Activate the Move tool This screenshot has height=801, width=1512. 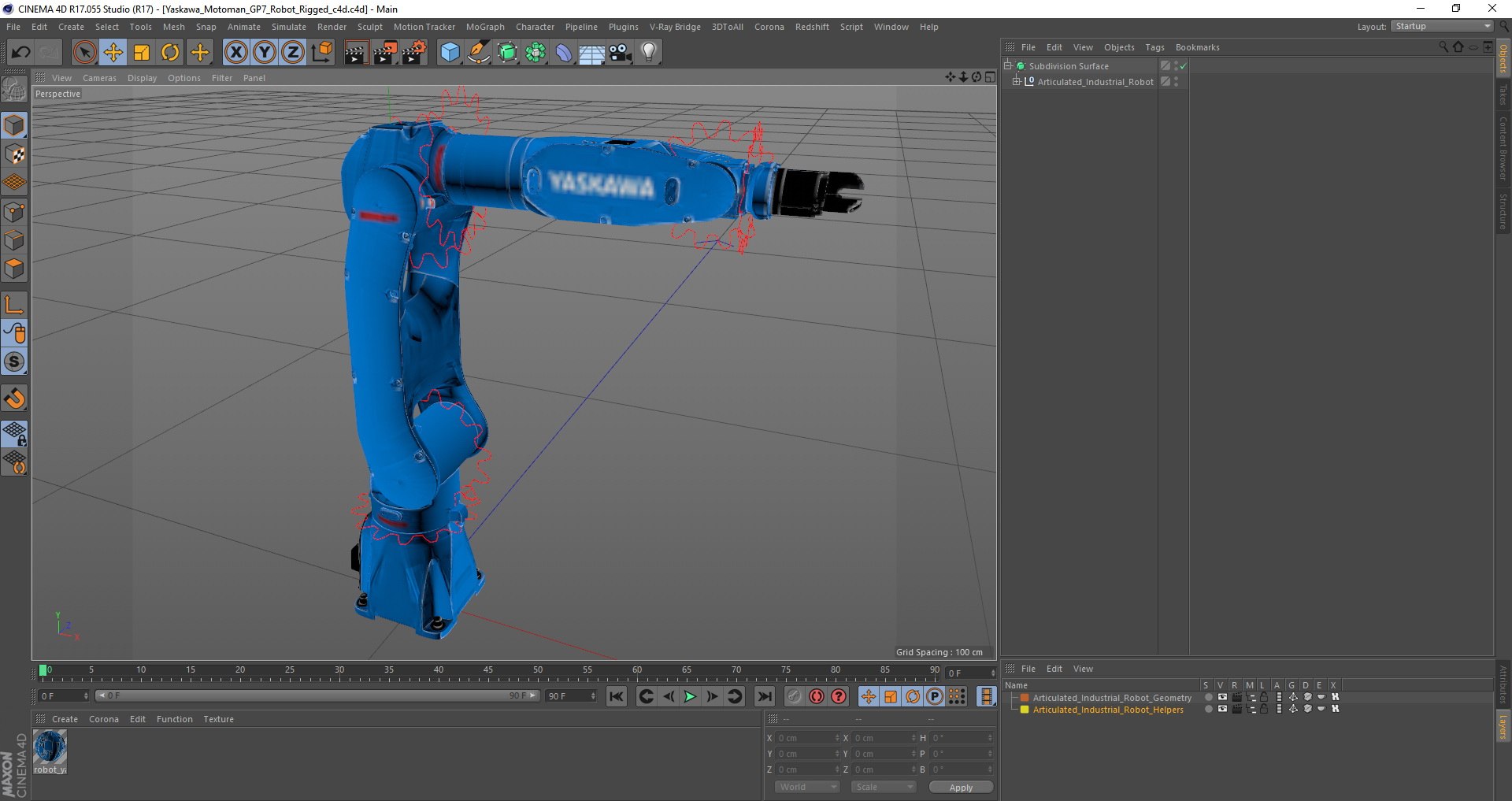tap(113, 53)
